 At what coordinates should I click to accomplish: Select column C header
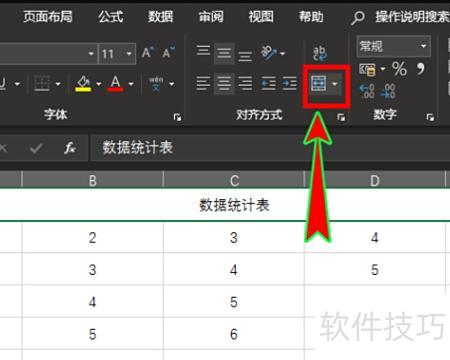(x=234, y=180)
